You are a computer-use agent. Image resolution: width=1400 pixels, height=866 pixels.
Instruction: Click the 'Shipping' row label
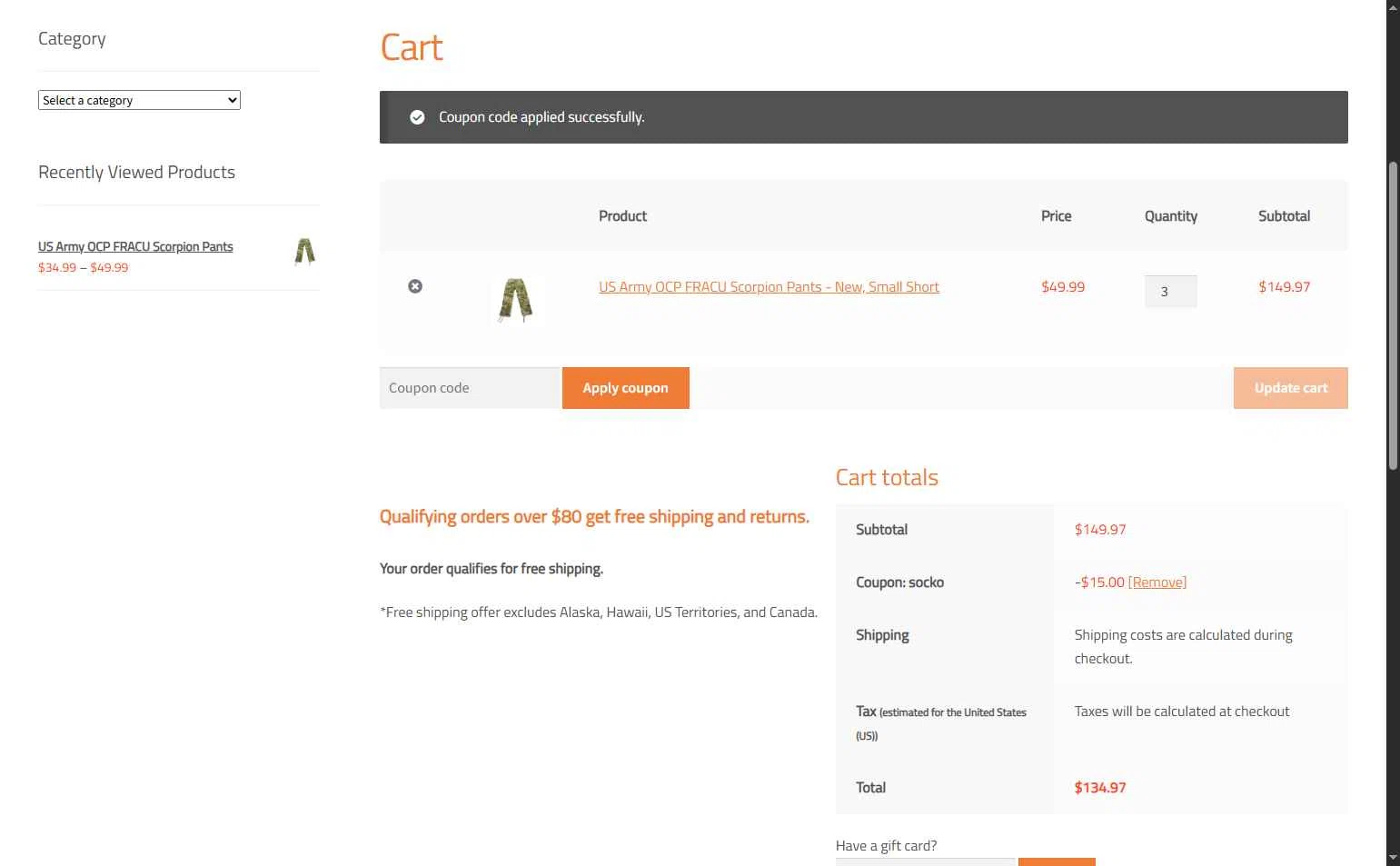pos(882,635)
